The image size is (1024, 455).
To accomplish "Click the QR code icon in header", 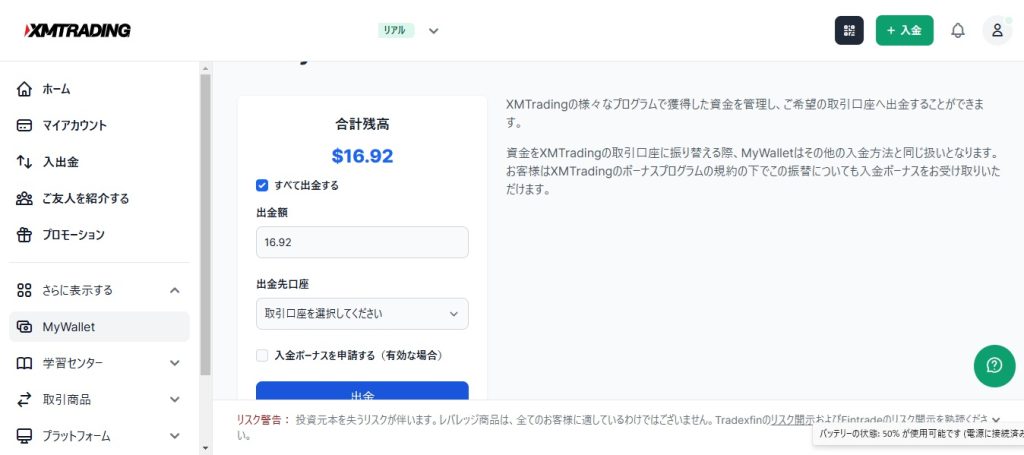I will (849, 30).
